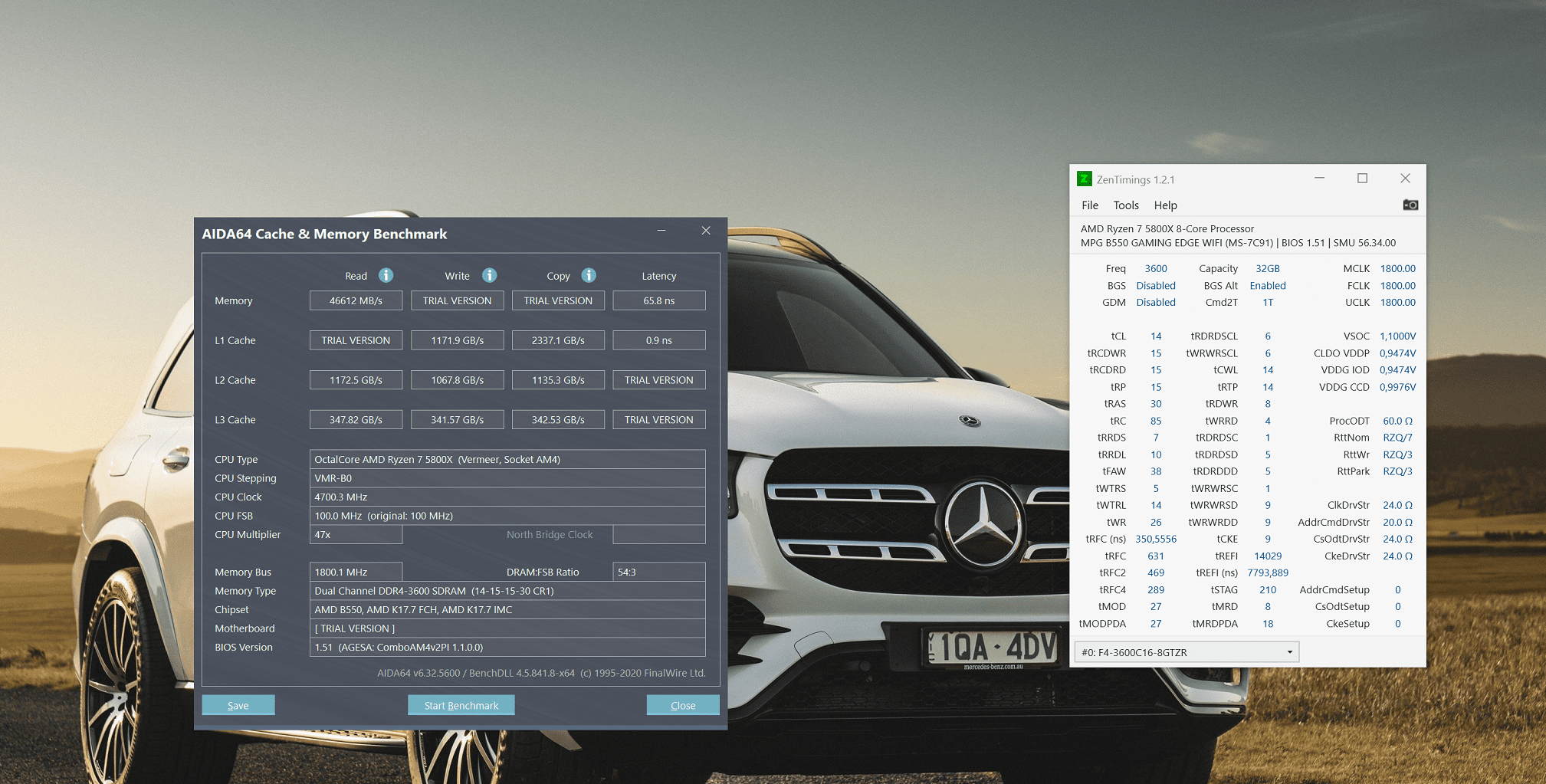
Task: Click AddrCmdDrvStr value 20.0 Ω
Action: coord(1398,522)
